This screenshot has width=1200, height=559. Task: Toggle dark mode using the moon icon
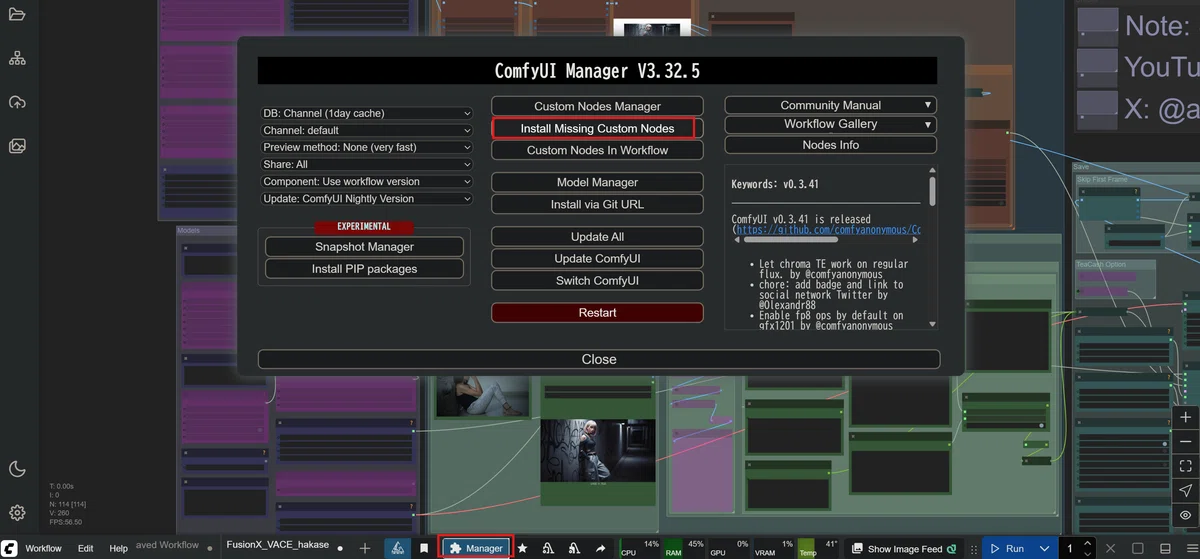click(17, 469)
